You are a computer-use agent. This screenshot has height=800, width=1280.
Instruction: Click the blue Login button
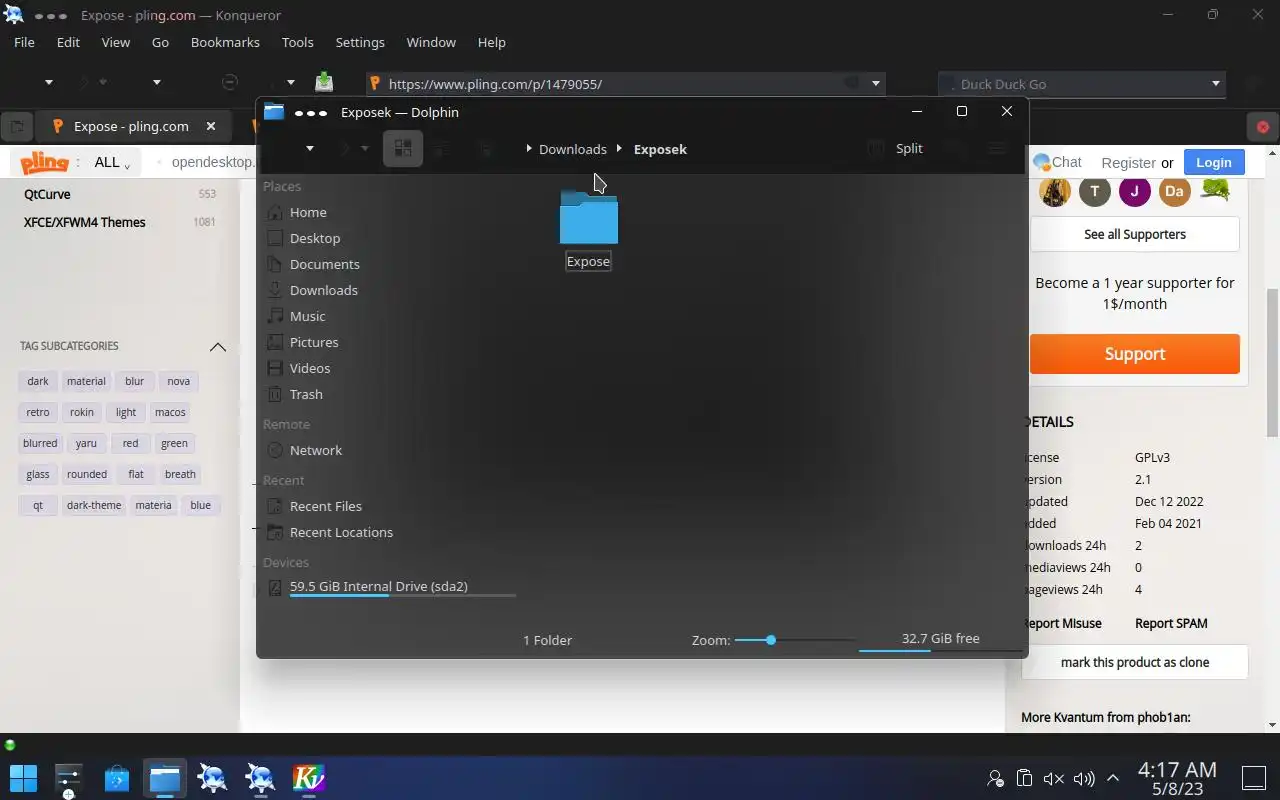pyautogui.click(x=1214, y=162)
